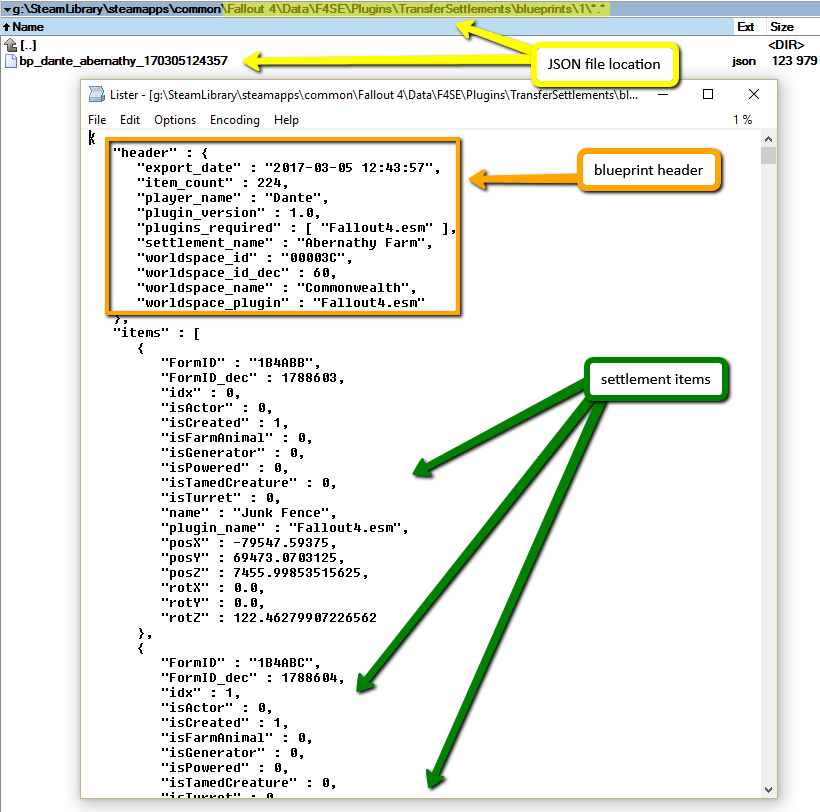Click the "rotY" : 0.0 line
820x812 pixels.
pyautogui.click(x=213, y=603)
